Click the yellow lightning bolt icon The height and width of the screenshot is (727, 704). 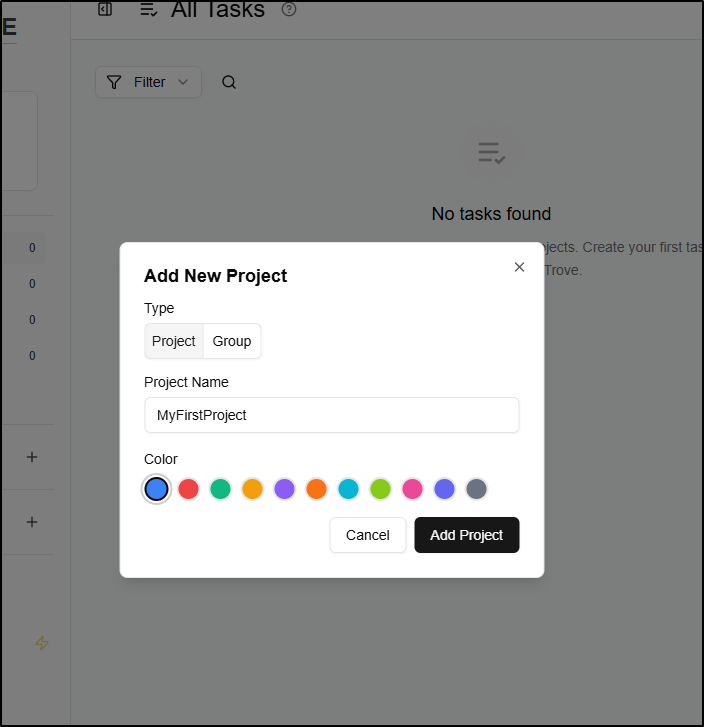tap(42, 643)
